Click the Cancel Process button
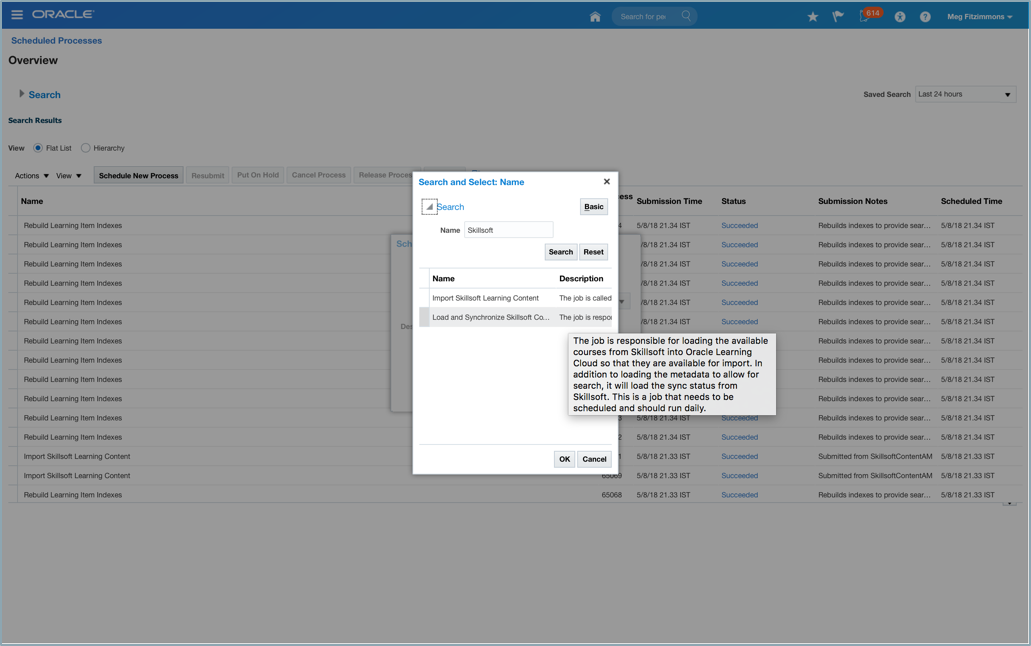The width and height of the screenshot is (1031, 646). point(318,175)
